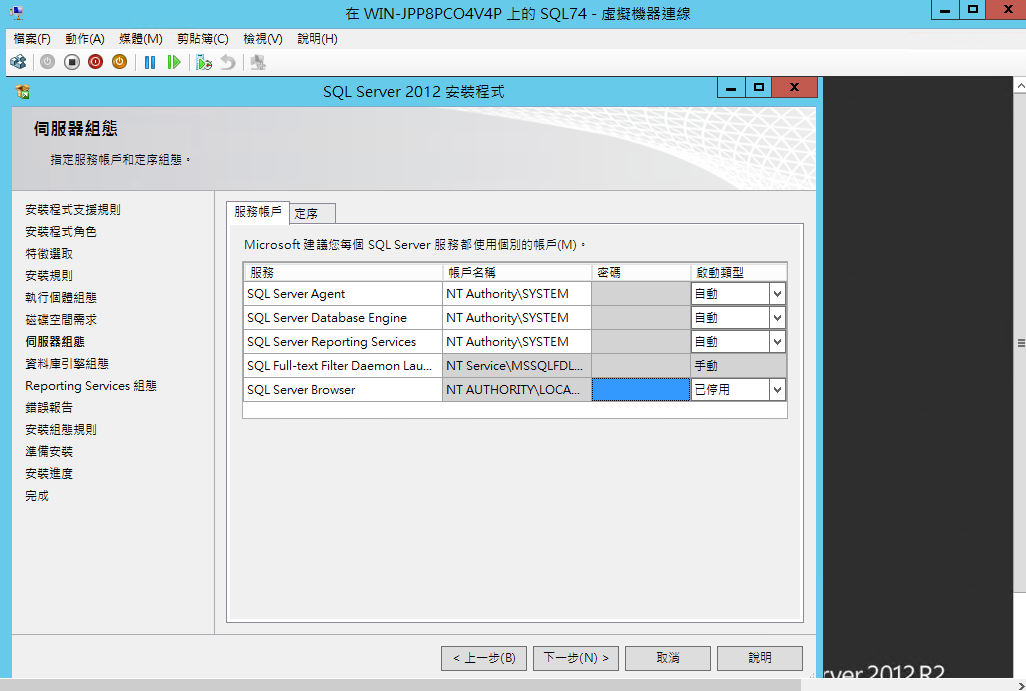Proceed with the 下一步(N) > button
Viewport: 1026px width, 691px height.
coord(576,658)
